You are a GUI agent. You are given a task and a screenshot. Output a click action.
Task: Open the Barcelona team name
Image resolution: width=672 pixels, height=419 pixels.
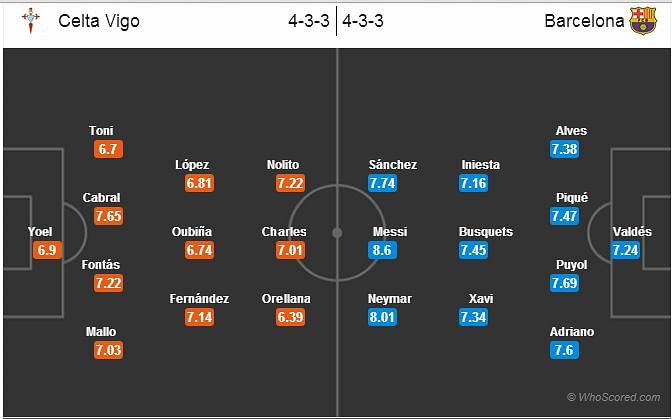pos(584,21)
